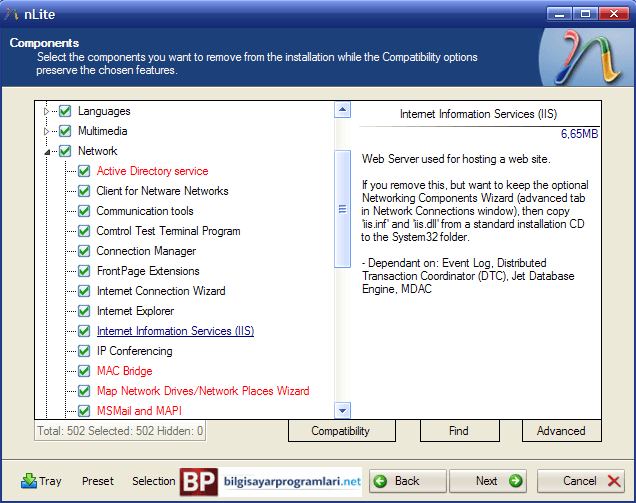This screenshot has height=503, width=636.
Task: Expand the Languages tree node
Action: 46,111
